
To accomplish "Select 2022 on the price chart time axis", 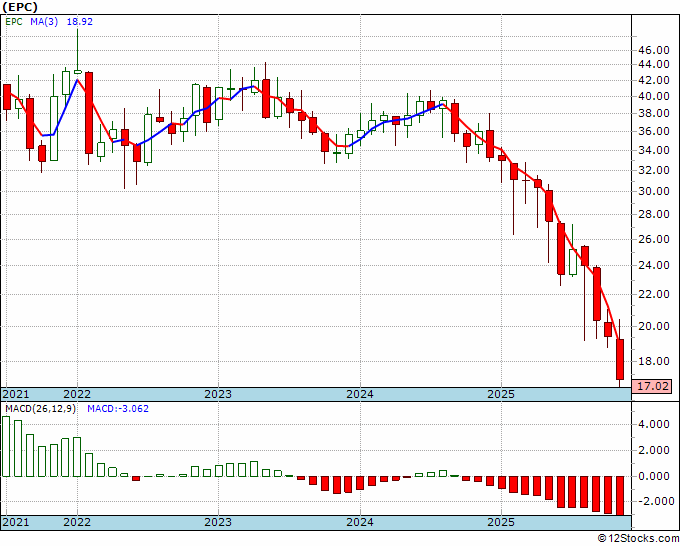I will pos(77,394).
